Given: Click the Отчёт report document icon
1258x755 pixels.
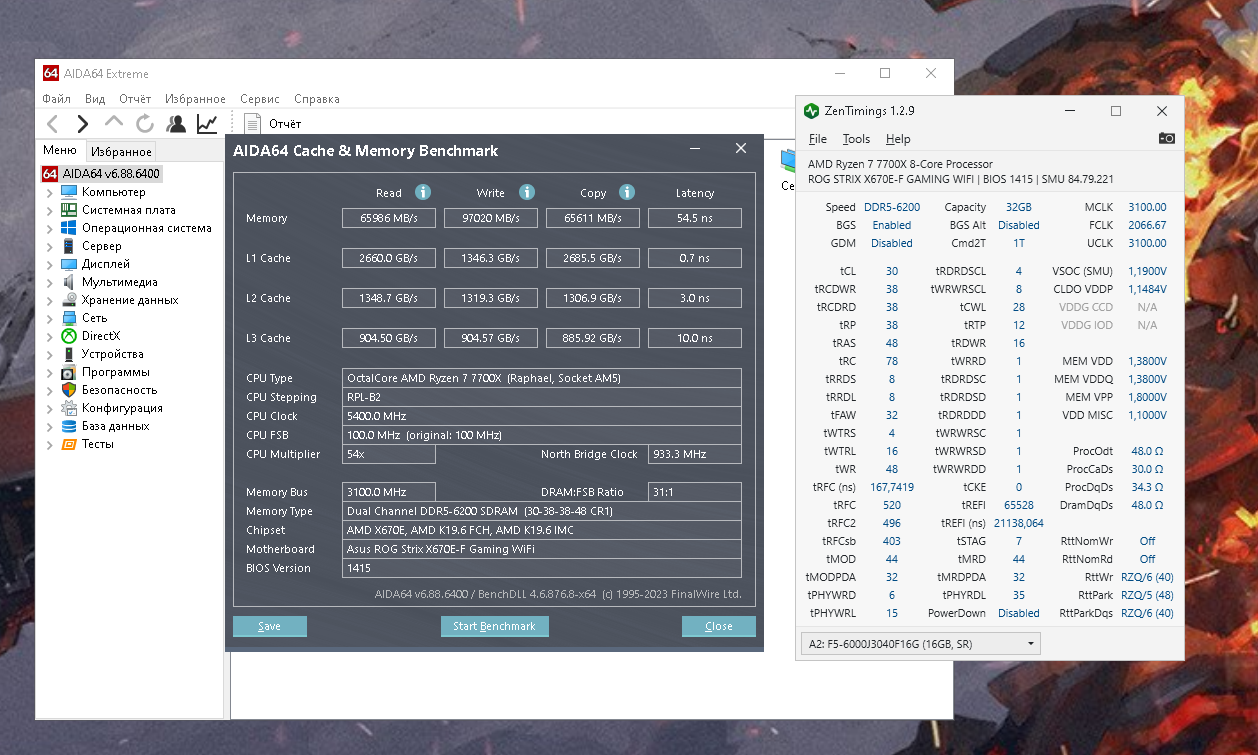Looking at the screenshot, I should tap(253, 124).
